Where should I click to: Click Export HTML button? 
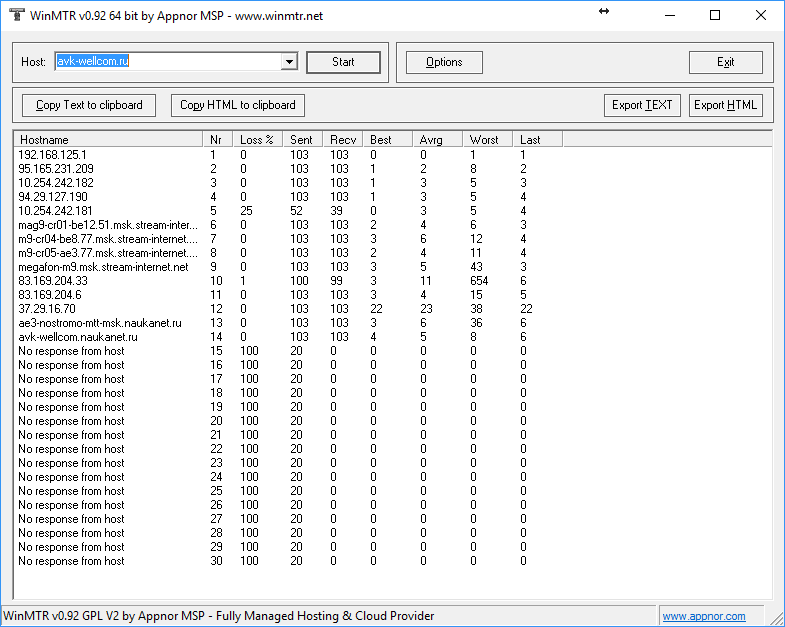(x=725, y=105)
